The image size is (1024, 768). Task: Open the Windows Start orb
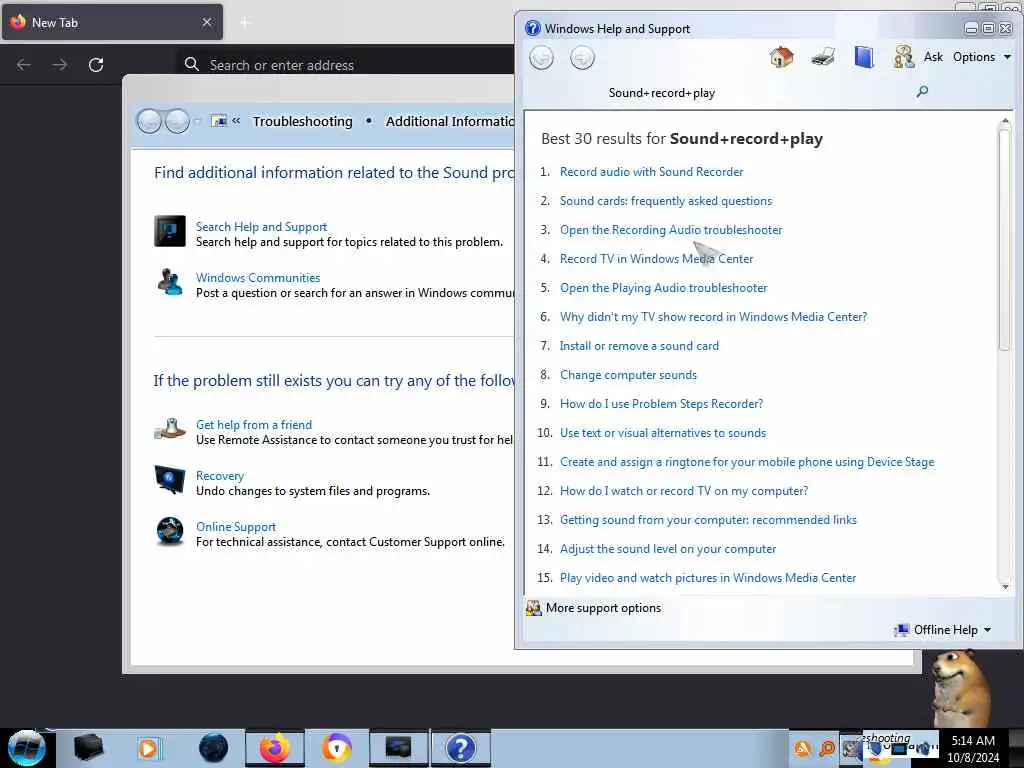[x=26, y=748]
